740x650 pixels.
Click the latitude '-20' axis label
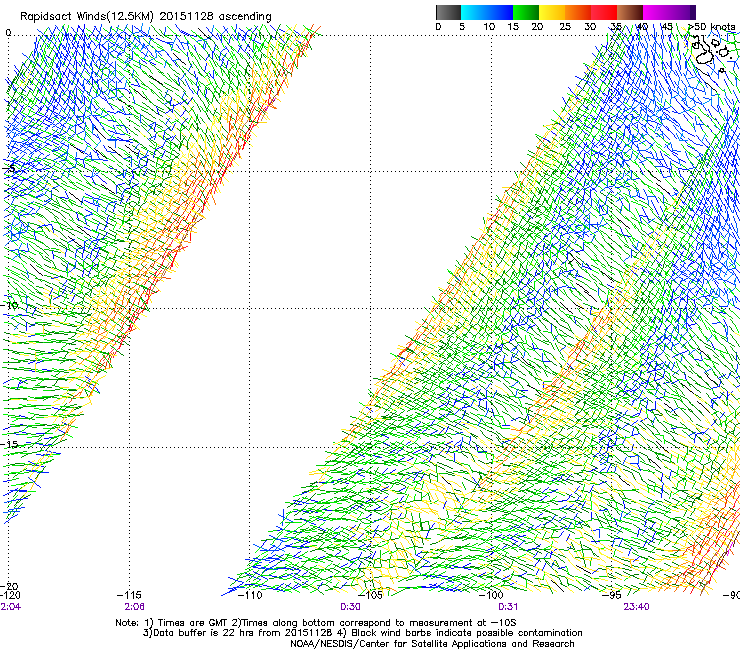coord(10,586)
